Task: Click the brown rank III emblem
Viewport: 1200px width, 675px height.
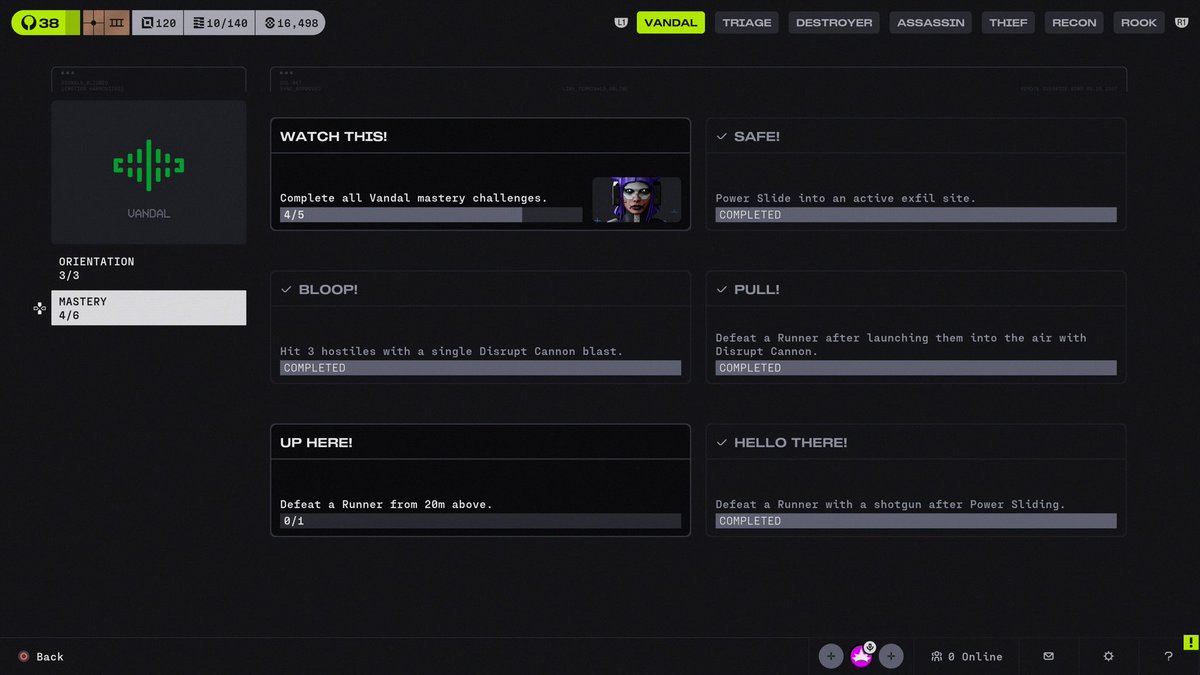Action: (106, 22)
